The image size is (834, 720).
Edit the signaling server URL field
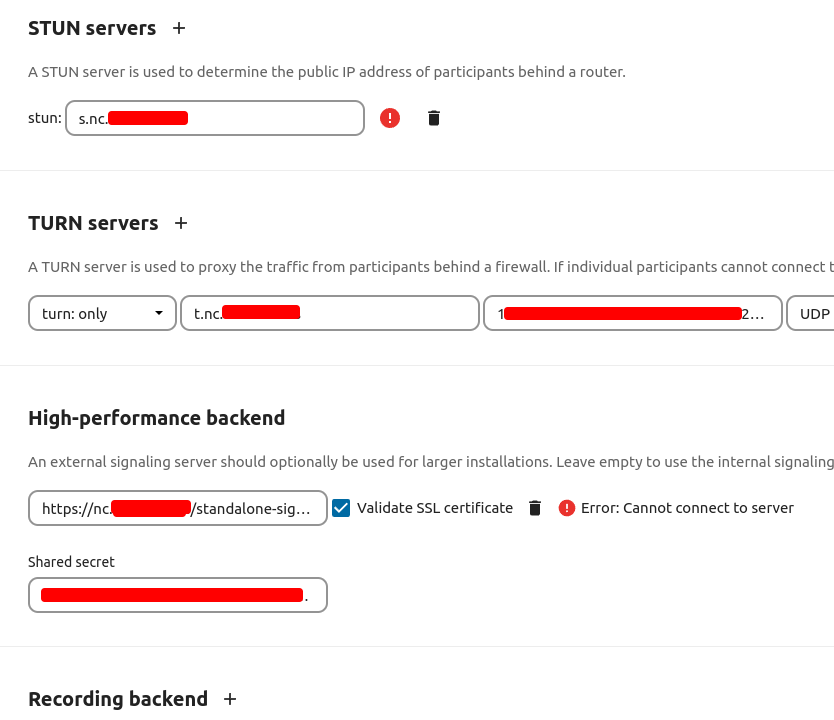pos(177,507)
